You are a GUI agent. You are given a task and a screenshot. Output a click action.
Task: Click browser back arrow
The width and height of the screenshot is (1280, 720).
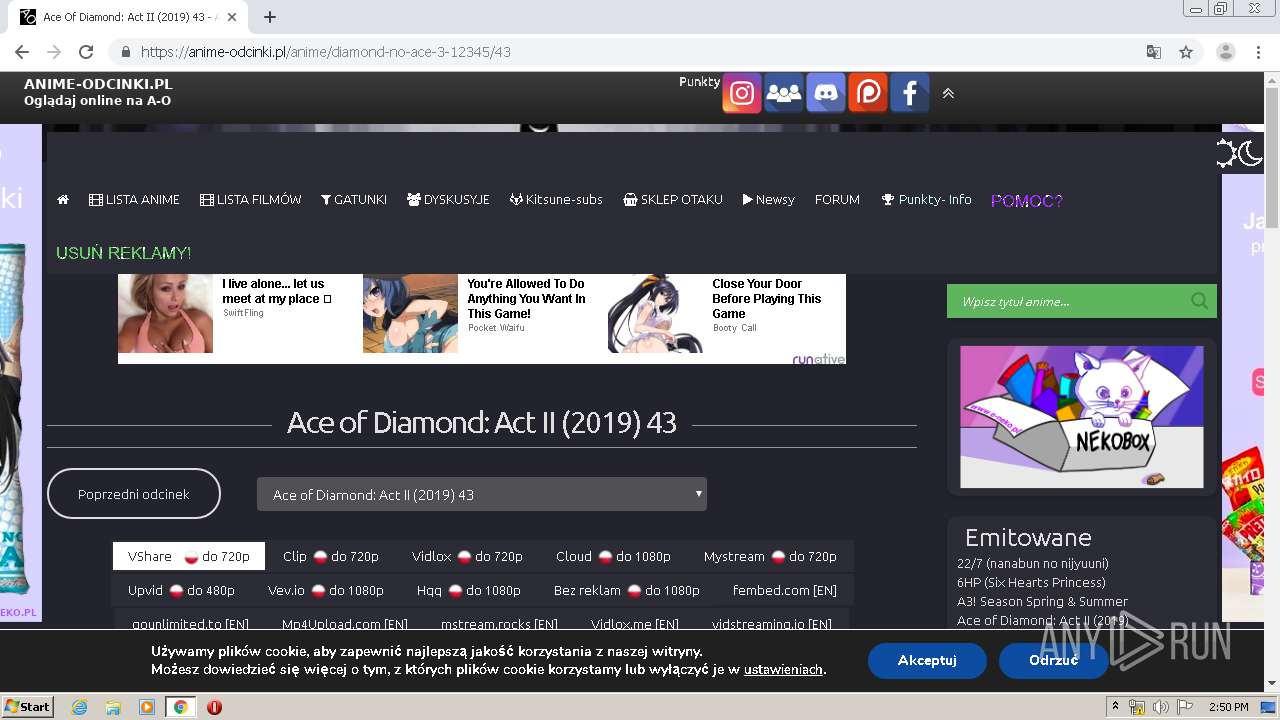tap(22, 52)
